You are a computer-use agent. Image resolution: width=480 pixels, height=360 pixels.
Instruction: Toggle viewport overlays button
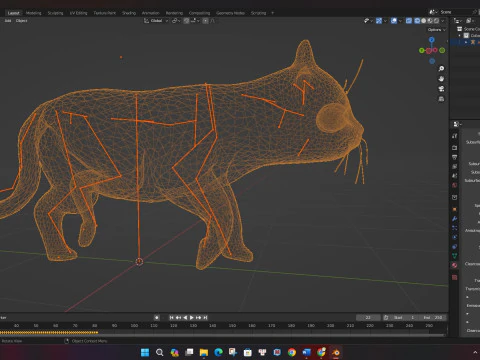394,21
